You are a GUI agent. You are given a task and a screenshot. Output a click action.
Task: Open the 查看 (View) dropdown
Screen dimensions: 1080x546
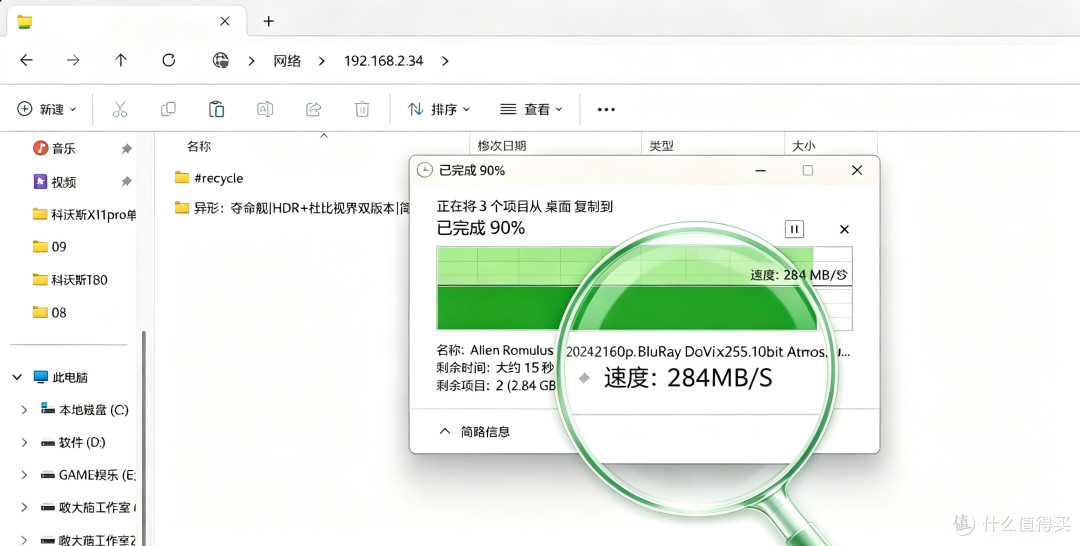(531, 109)
